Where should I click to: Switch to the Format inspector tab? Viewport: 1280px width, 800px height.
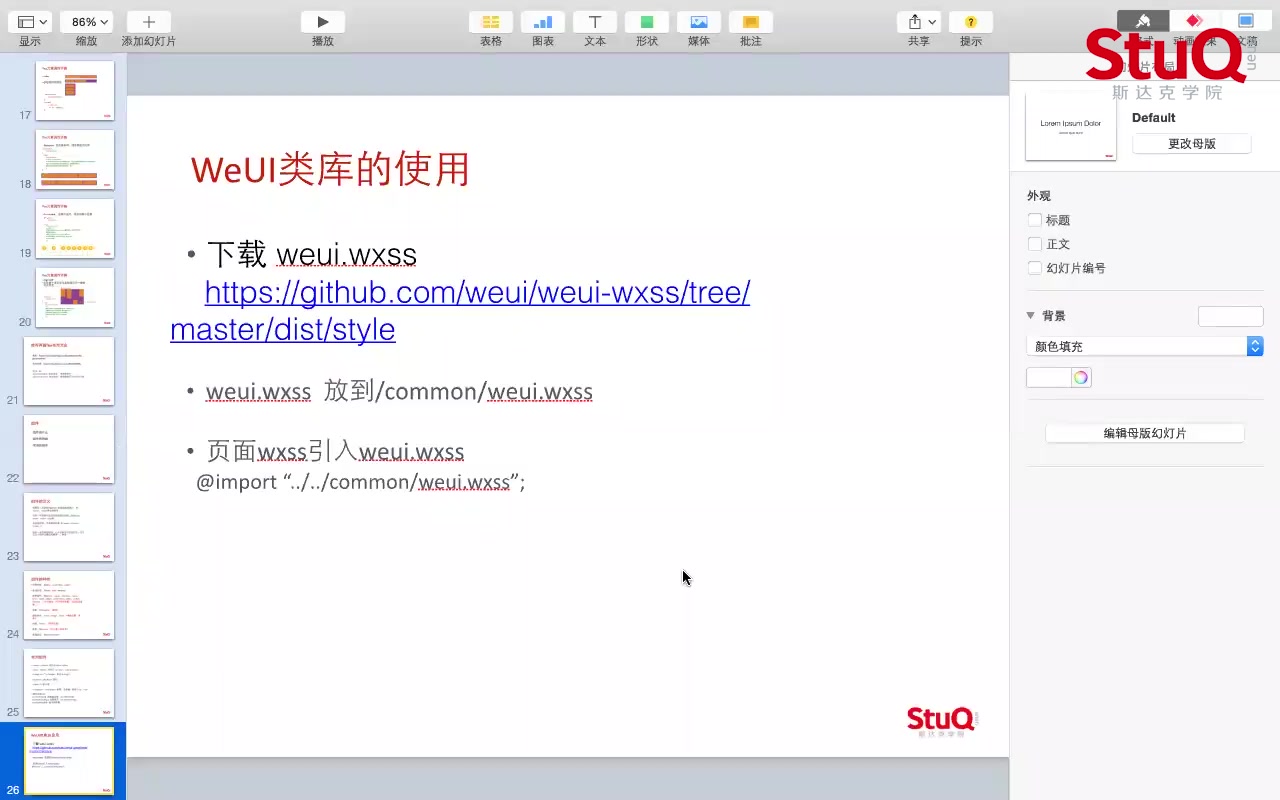click(x=1143, y=22)
